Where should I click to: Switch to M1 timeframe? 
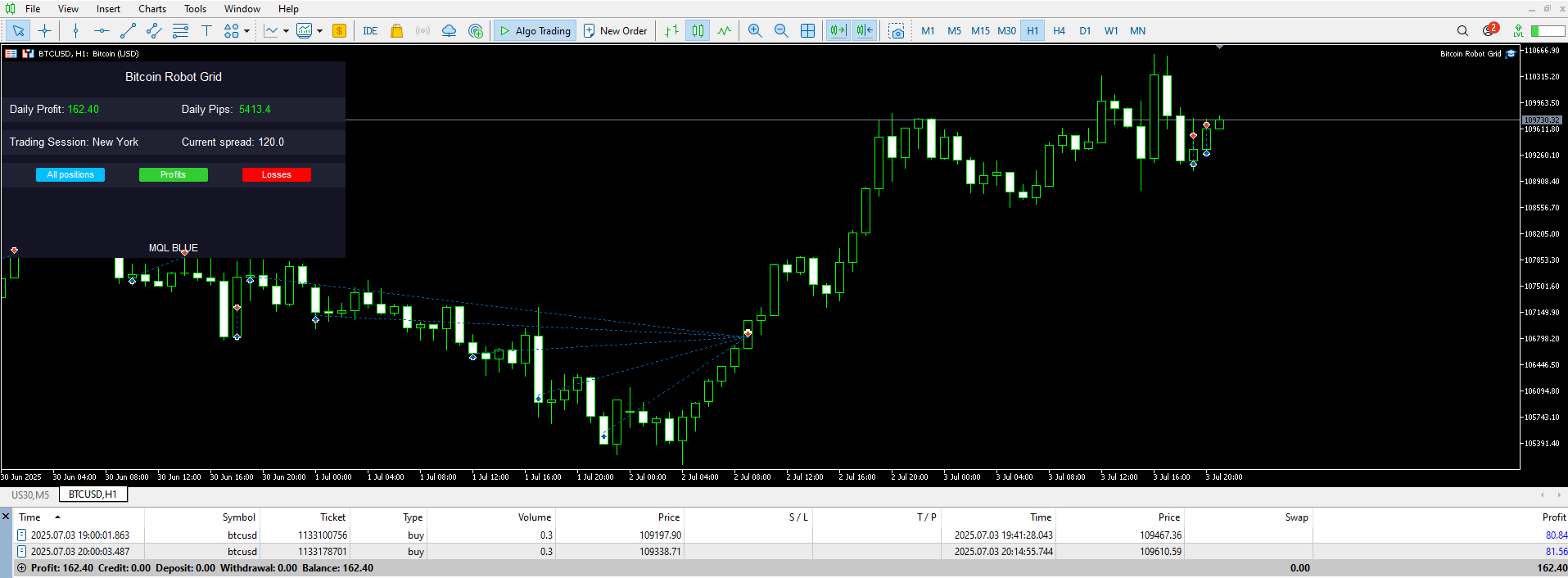point(928,31)
